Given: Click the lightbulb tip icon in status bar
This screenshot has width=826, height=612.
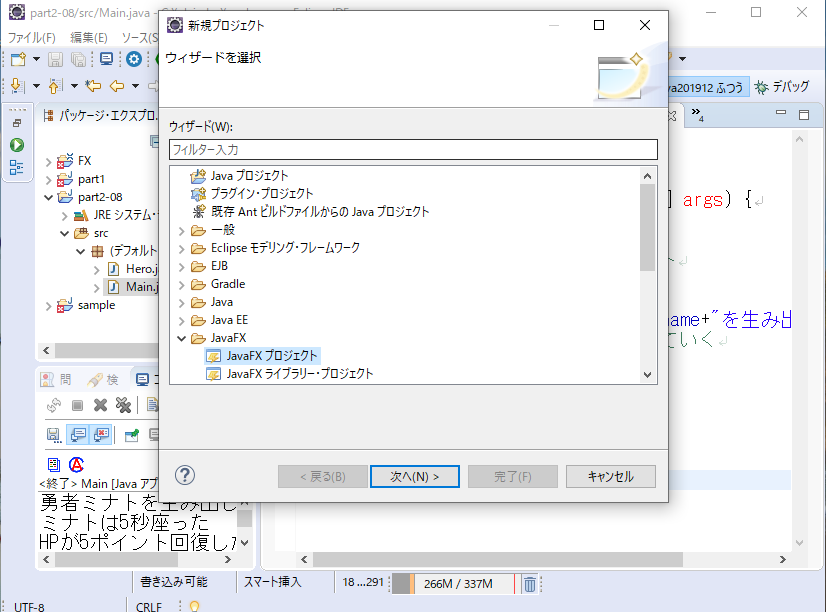Looking at the screenshot, I should pos(194,606).
